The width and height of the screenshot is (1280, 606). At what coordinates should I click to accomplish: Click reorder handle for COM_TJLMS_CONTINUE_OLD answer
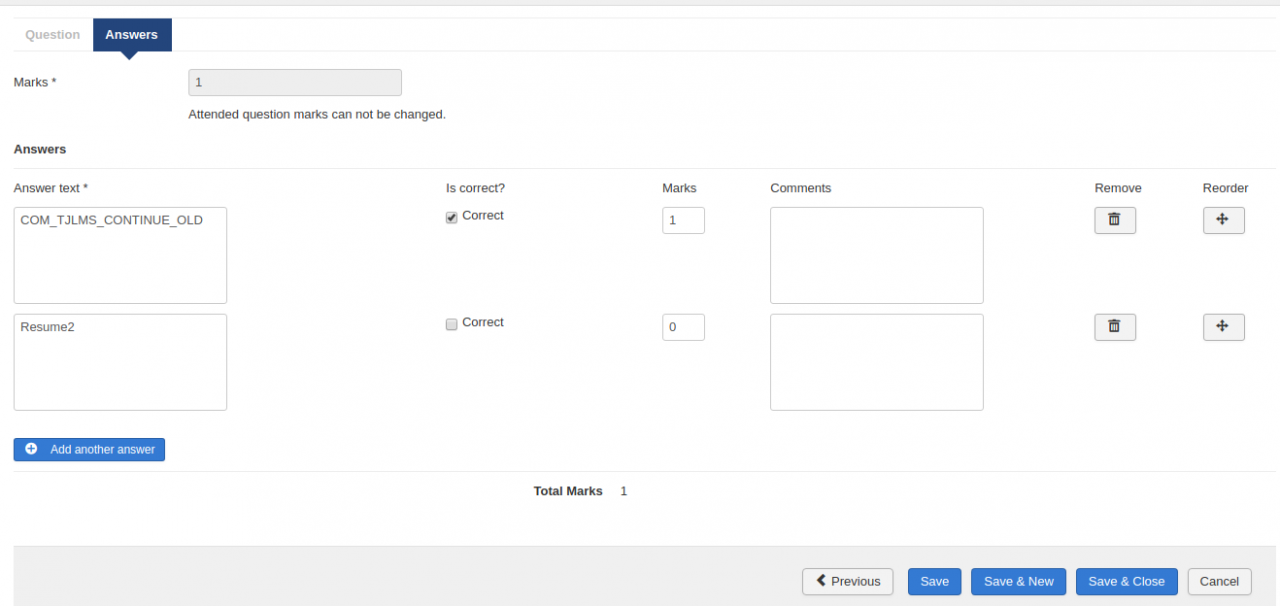click(x=1223, y=220)
